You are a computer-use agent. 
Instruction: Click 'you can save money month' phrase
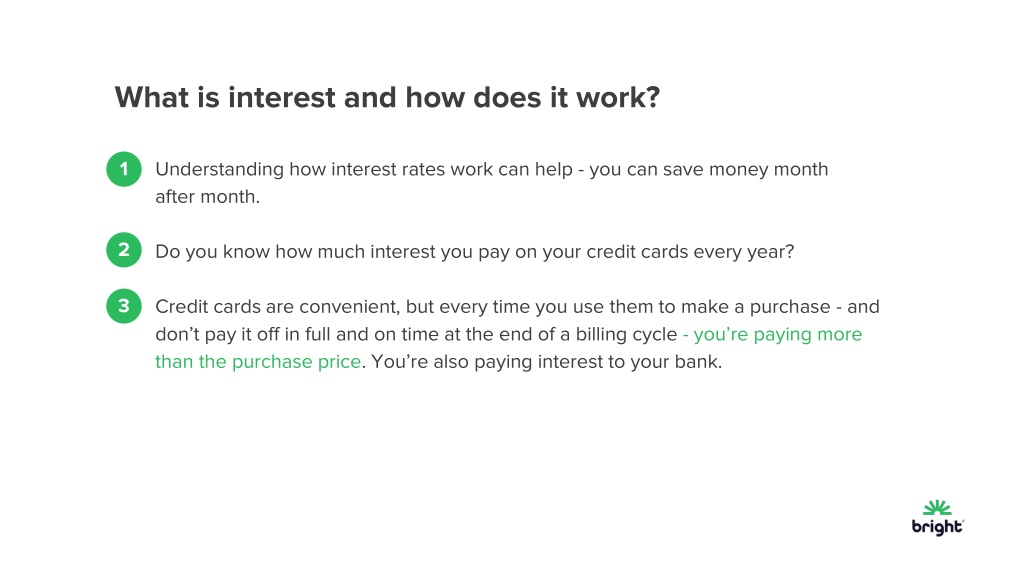click(x=709, y=170)
